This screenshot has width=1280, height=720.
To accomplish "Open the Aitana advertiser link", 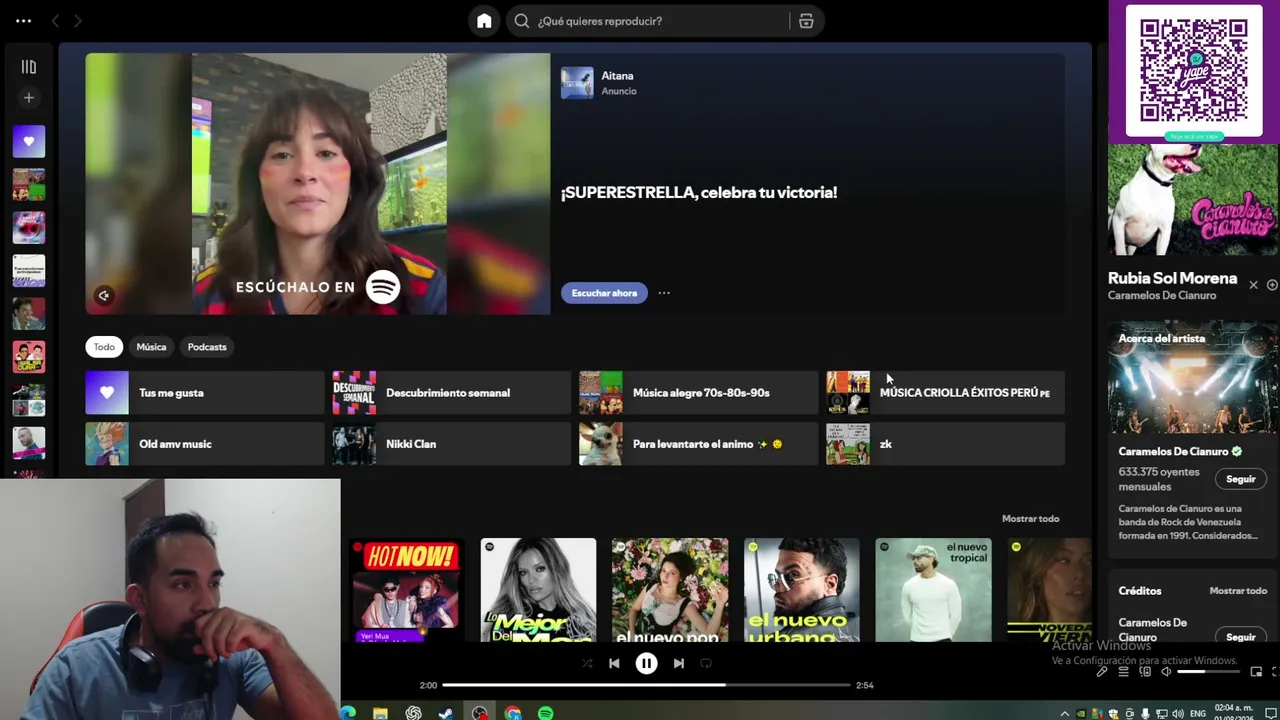I will click(x=617, y=76).
